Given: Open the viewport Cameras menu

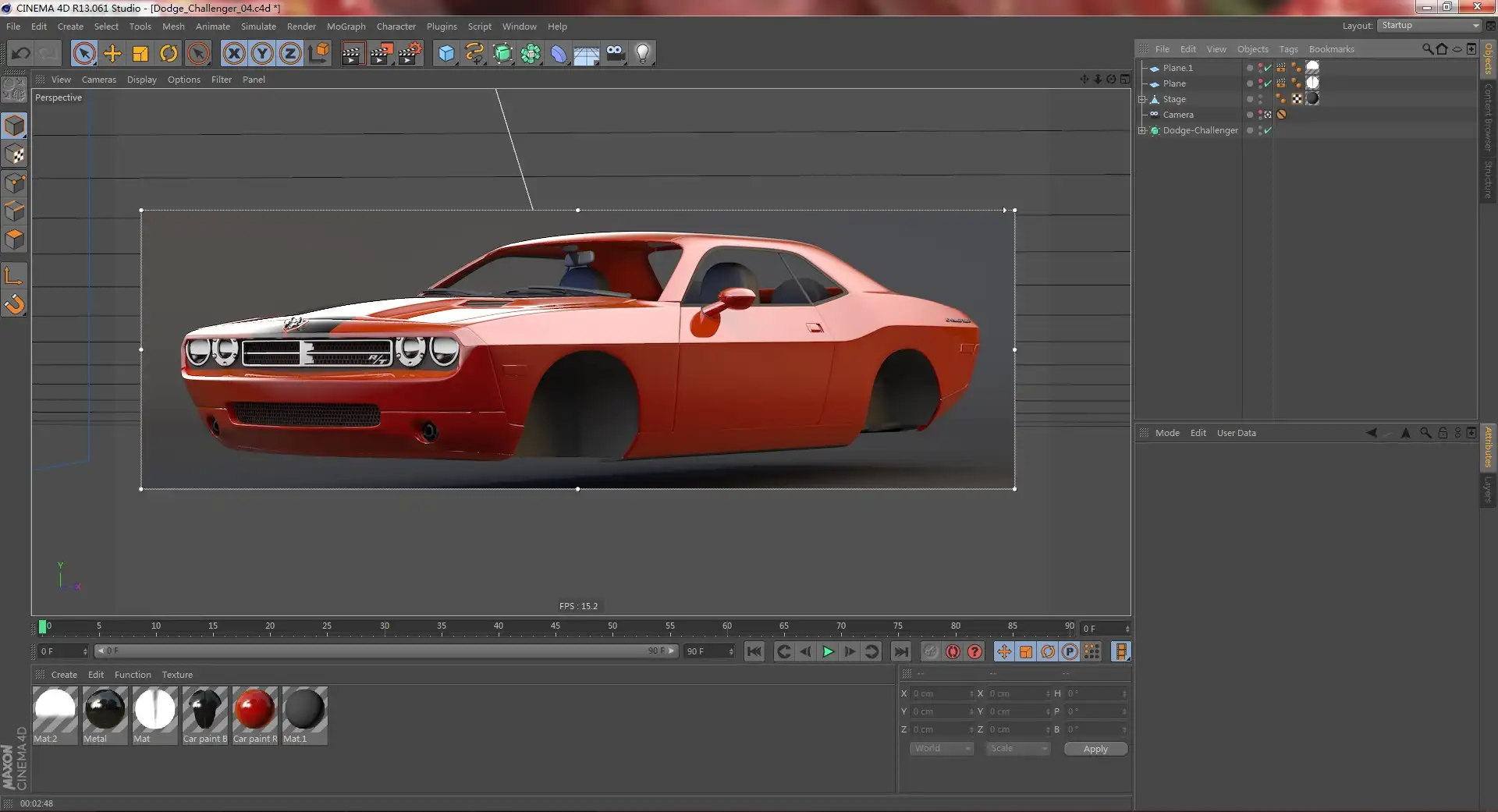Looking at the screenshot, I should (x=99, y=80).
